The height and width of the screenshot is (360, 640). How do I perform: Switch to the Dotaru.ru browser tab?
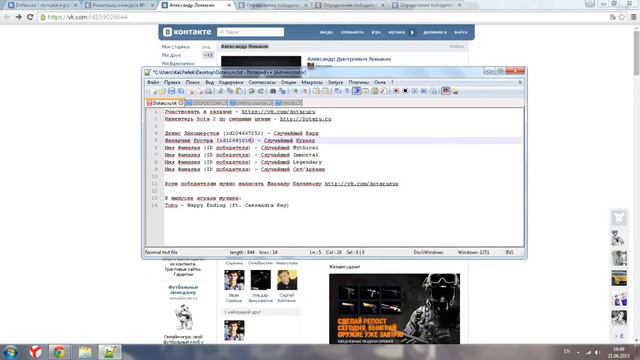42,5
